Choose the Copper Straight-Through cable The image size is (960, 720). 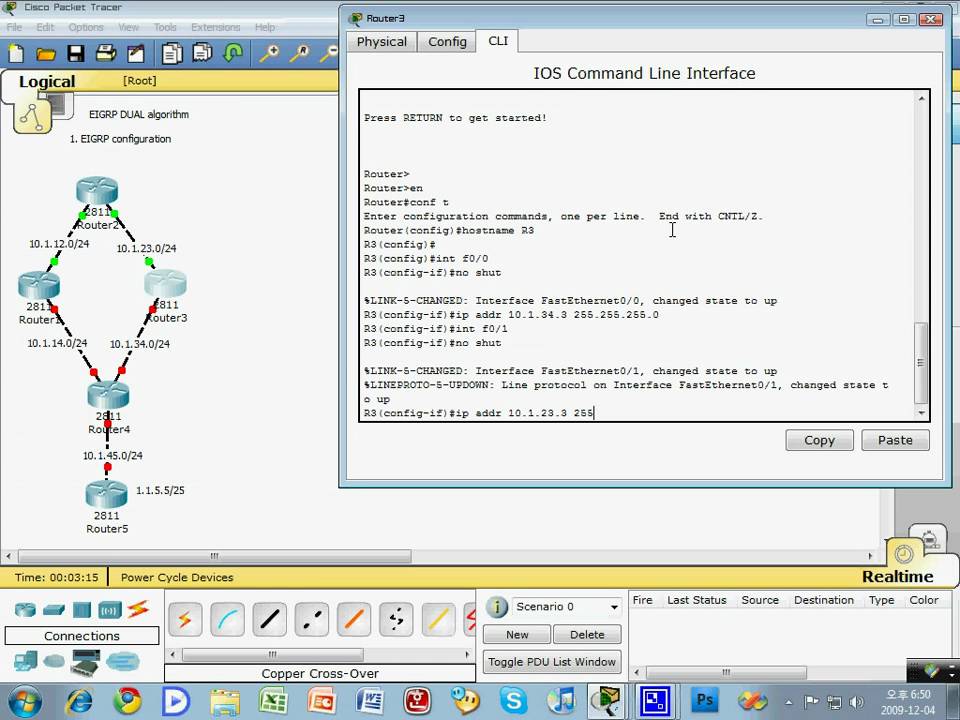[x=269, y=620]
